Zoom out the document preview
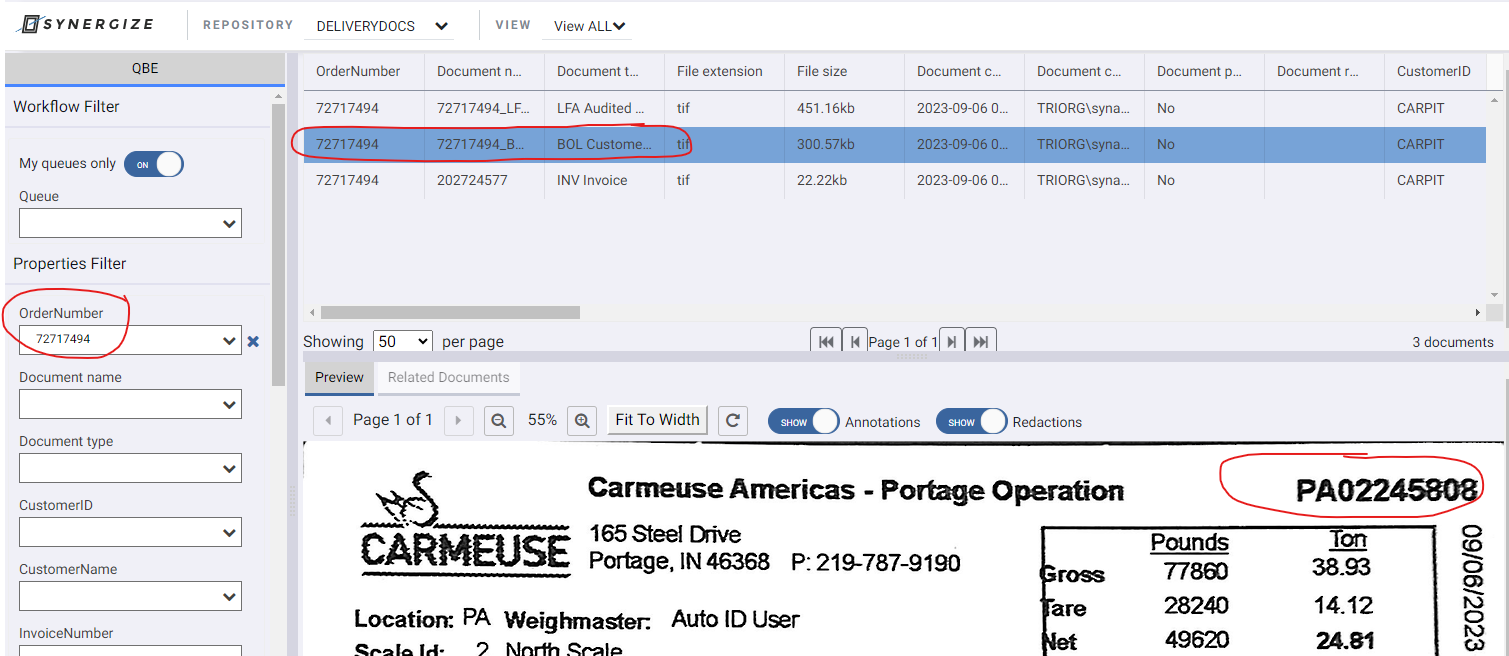Image resolution: width=1509 pixels, height=656 pixels. click(x=498, y=421)
